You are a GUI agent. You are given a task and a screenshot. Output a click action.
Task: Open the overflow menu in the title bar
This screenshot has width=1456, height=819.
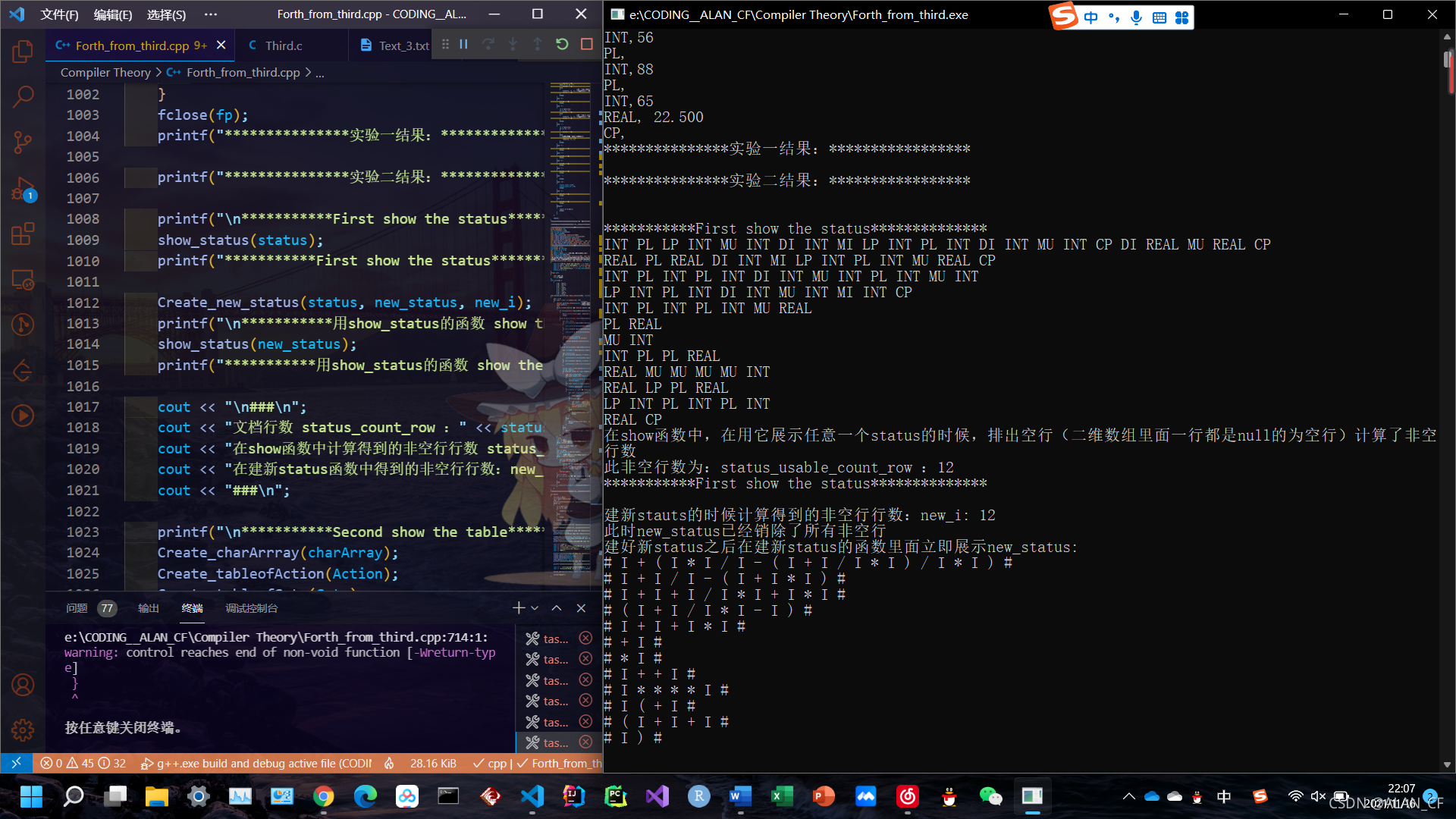click(x=211, y=14)
